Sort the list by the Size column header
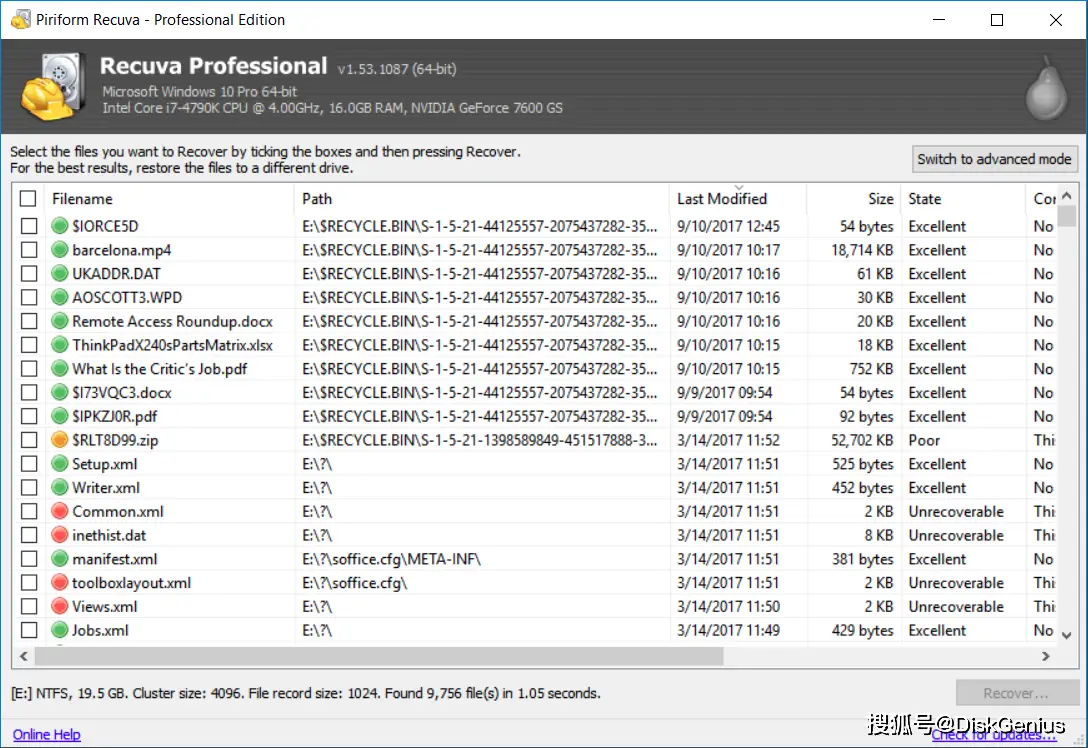 [x=853, y=199]
